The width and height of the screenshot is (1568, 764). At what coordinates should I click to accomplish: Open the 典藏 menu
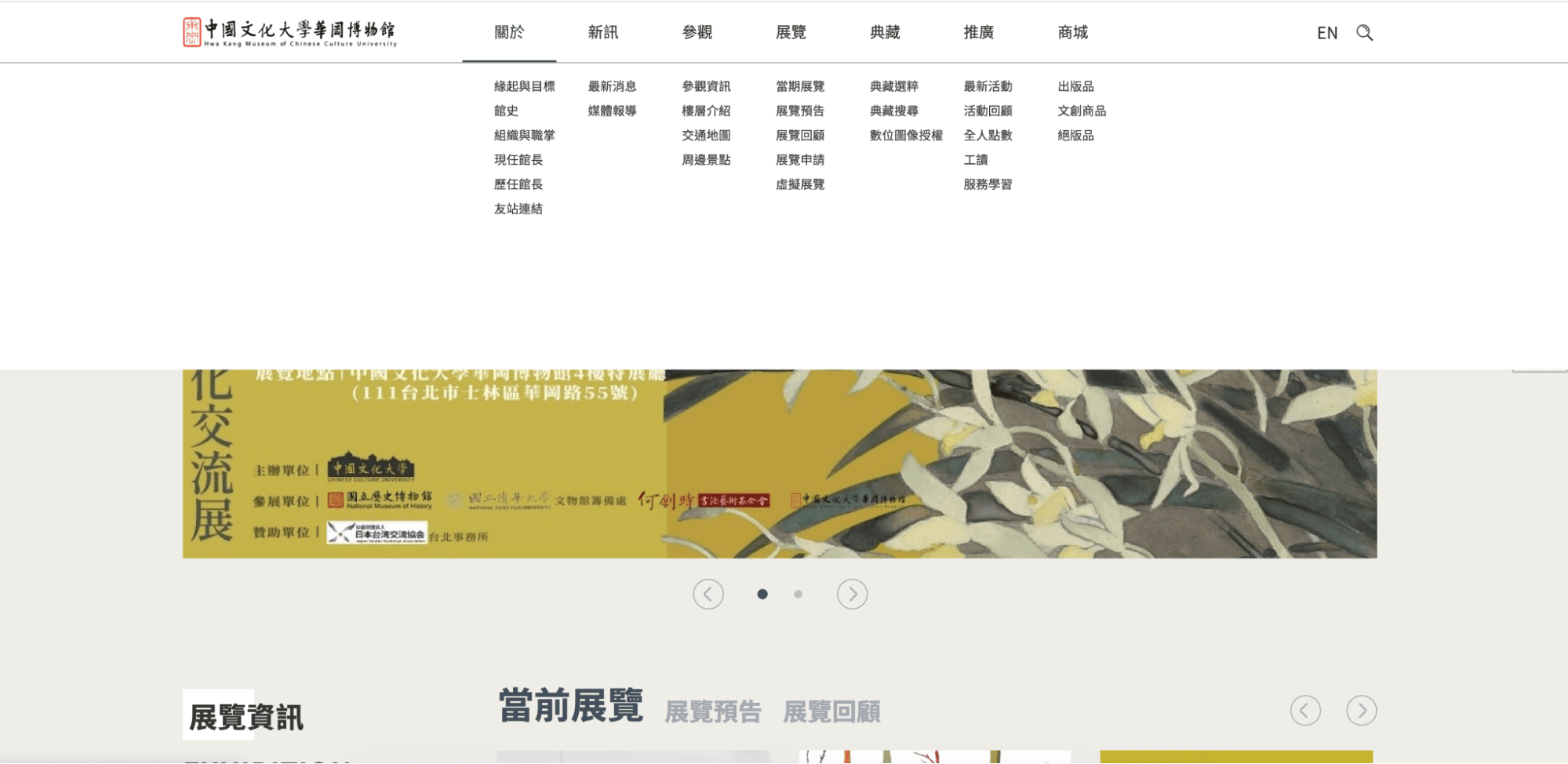[885, 32]
